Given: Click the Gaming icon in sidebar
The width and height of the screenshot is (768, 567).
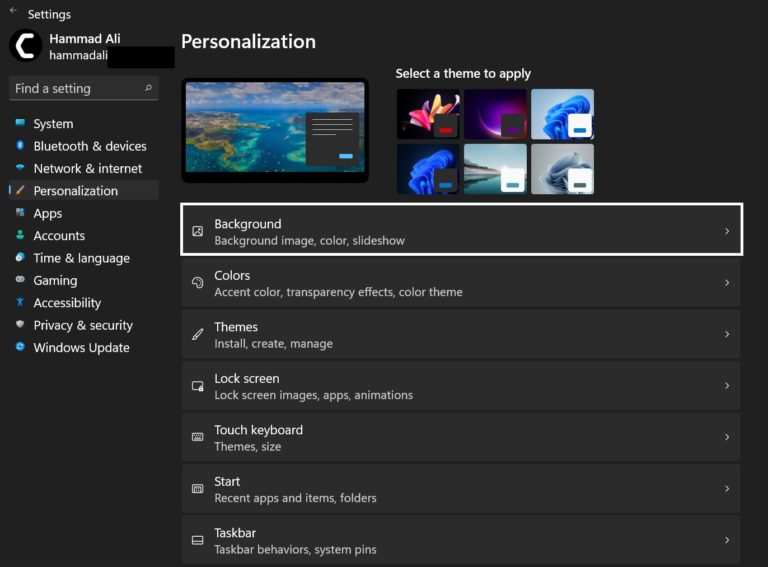Looking at the screenshot, I should pos(20,280).
